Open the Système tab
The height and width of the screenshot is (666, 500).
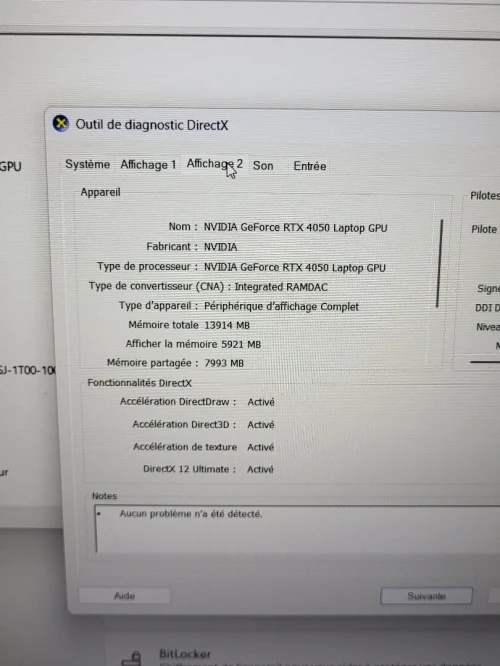[88, 164]
